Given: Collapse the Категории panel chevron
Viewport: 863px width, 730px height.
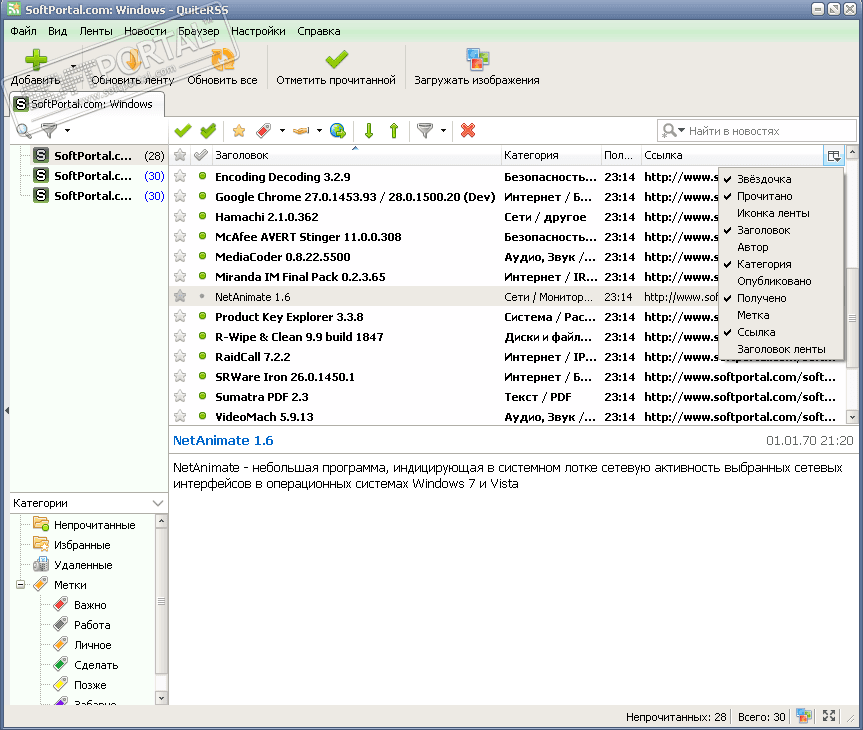Looking at the screenshot, I should [x=158, y=503].
